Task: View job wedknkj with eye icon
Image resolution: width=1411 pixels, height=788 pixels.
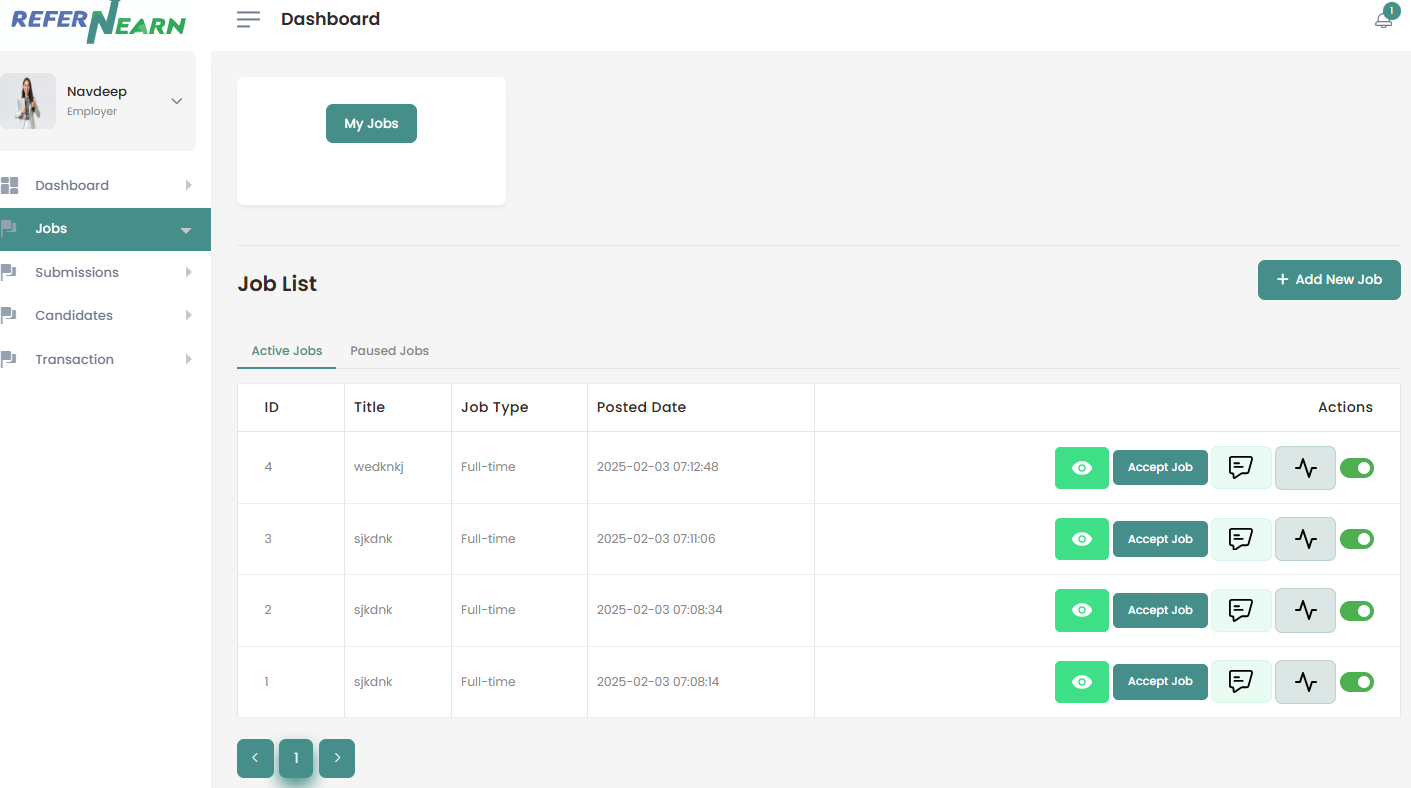Action: click(1082, 468)
